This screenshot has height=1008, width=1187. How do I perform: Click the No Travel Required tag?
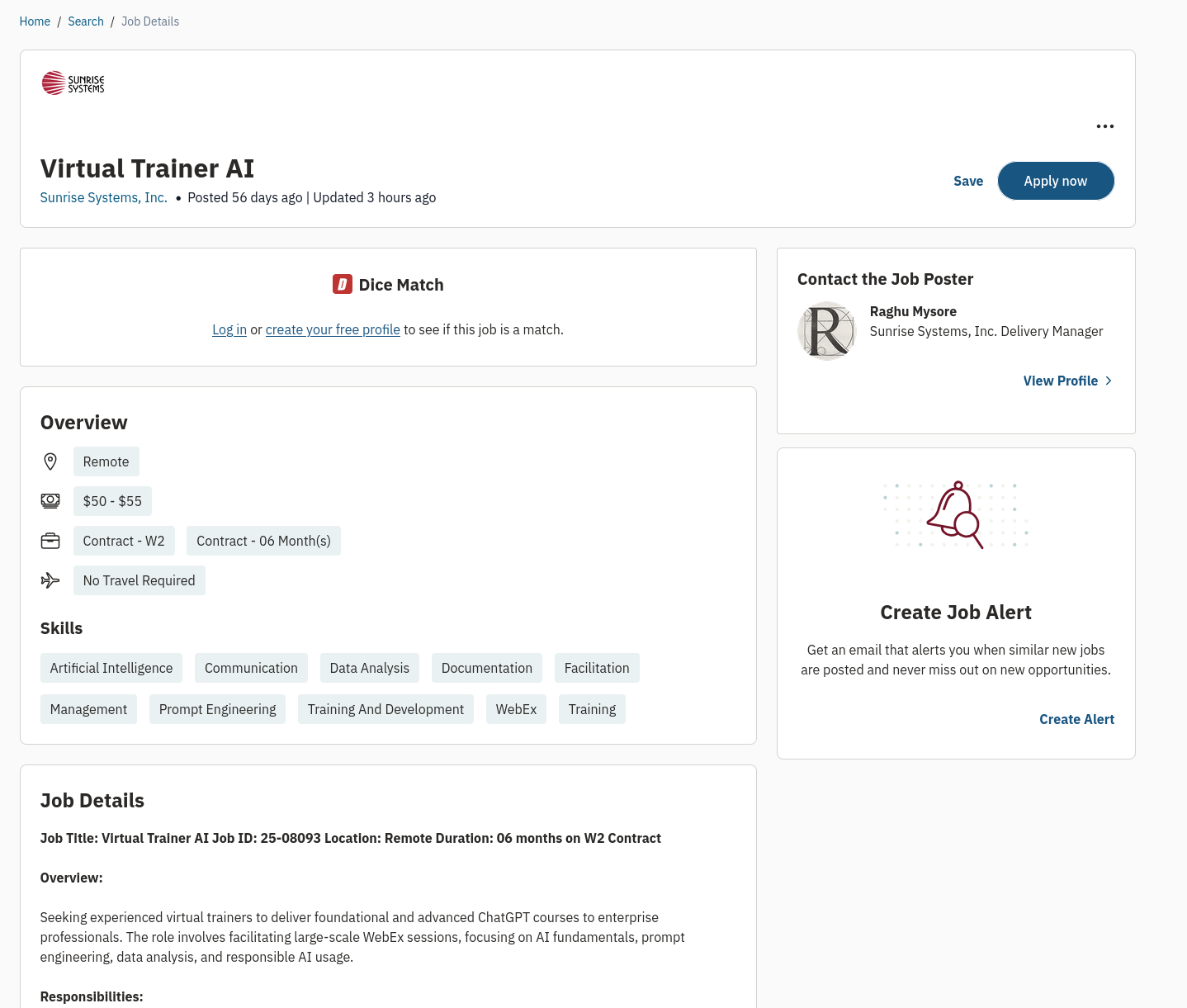coord(140,580)
